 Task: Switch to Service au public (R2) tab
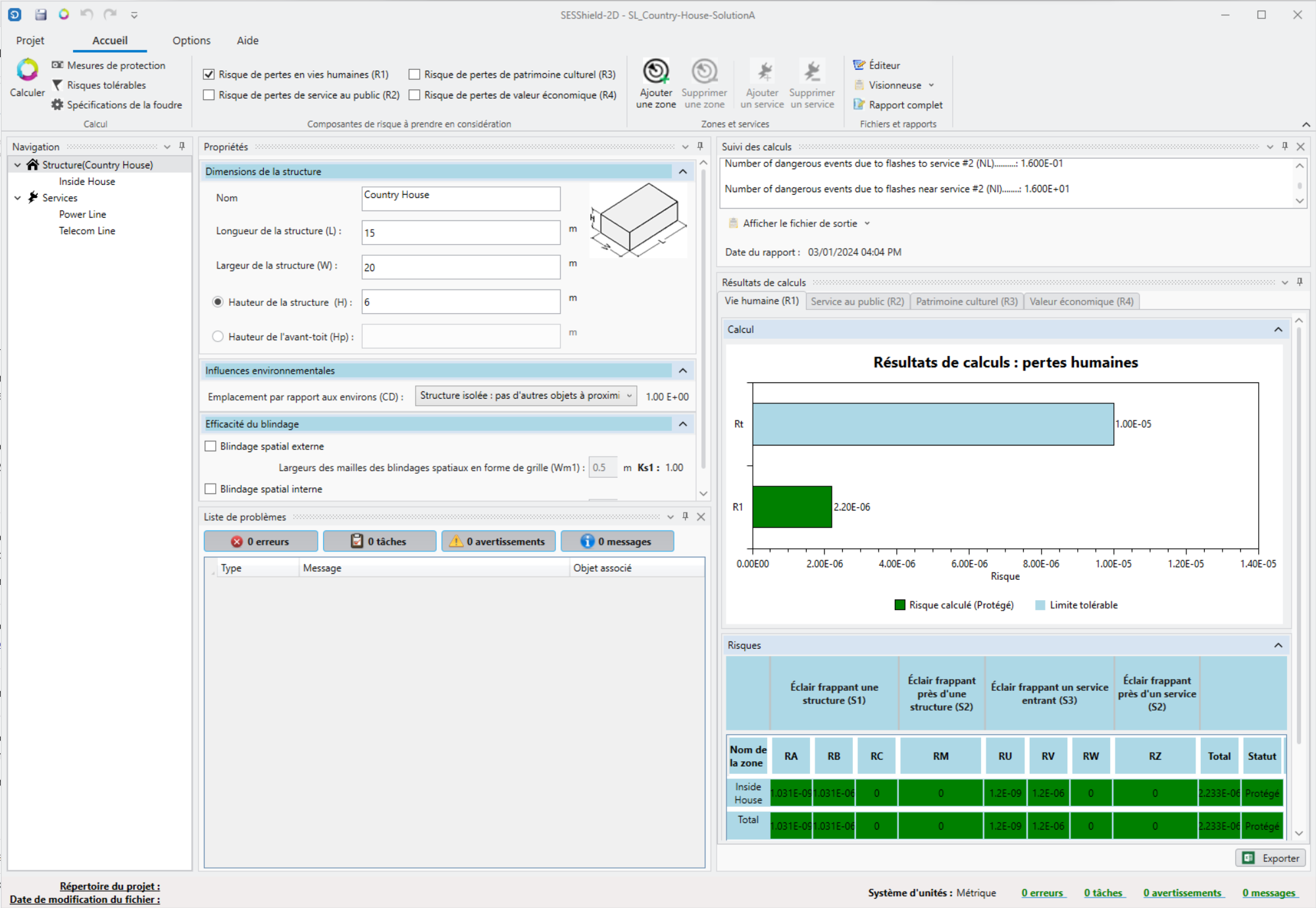[857, 301]
